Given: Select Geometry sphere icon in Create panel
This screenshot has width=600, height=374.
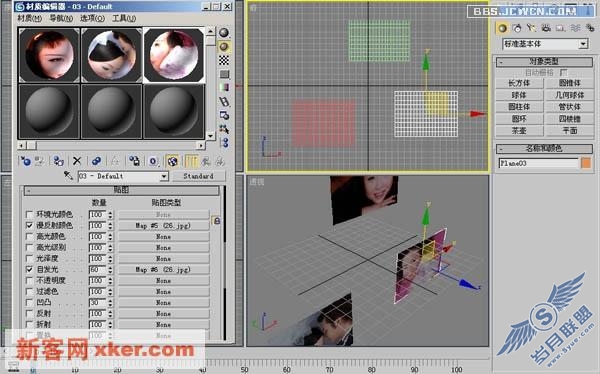Looking at the screenshot, I should [x=502, y=28].
